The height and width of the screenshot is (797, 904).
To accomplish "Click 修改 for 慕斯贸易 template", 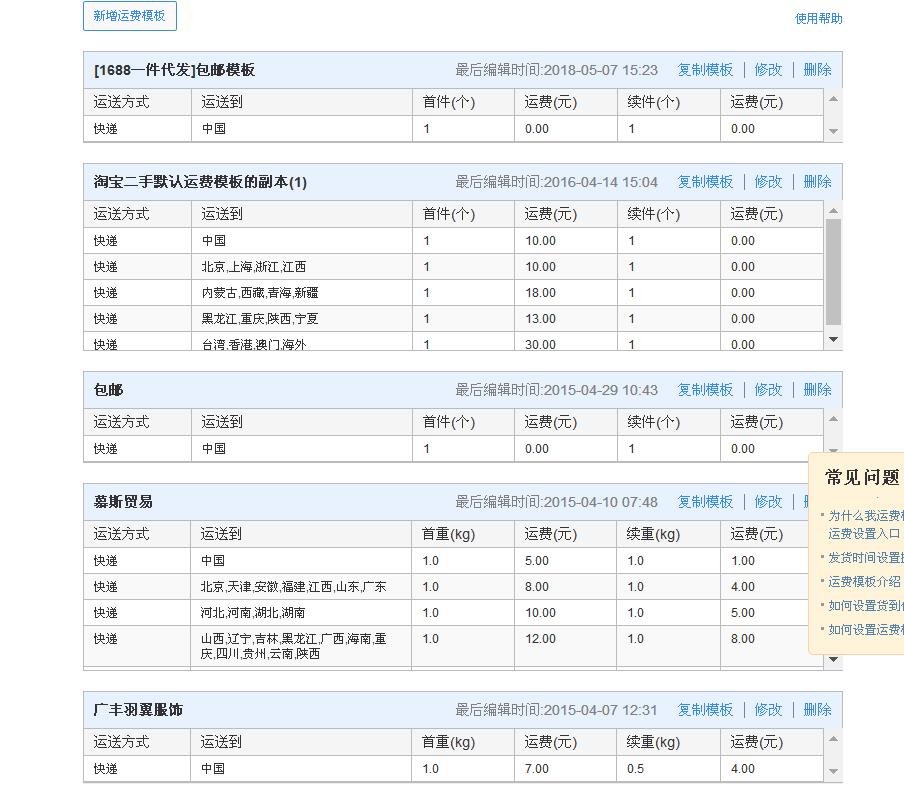I will coord(768,501).
